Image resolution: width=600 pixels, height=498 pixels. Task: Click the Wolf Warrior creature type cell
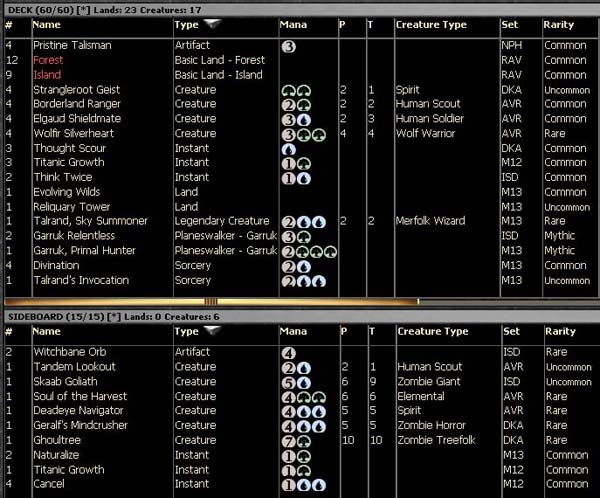[426, 133]
